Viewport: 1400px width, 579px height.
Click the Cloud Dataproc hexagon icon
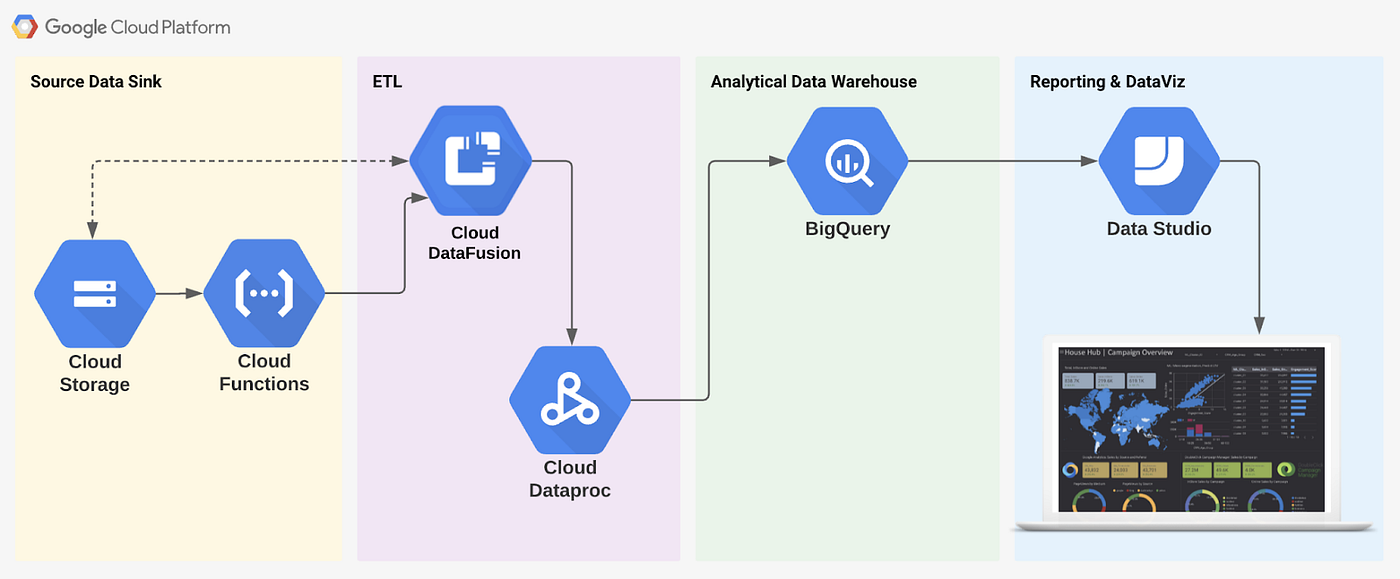pos(570,400)
